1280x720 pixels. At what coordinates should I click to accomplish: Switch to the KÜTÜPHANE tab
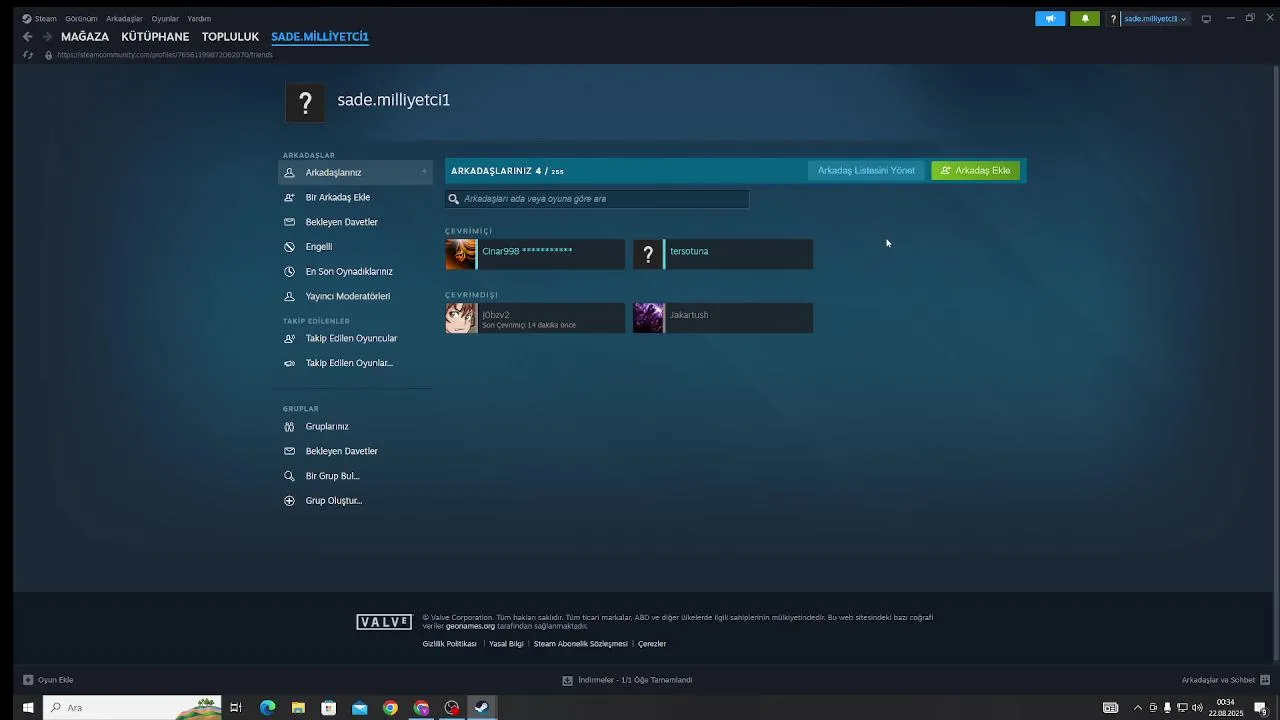pyautogui.click(x=155, y=36)
